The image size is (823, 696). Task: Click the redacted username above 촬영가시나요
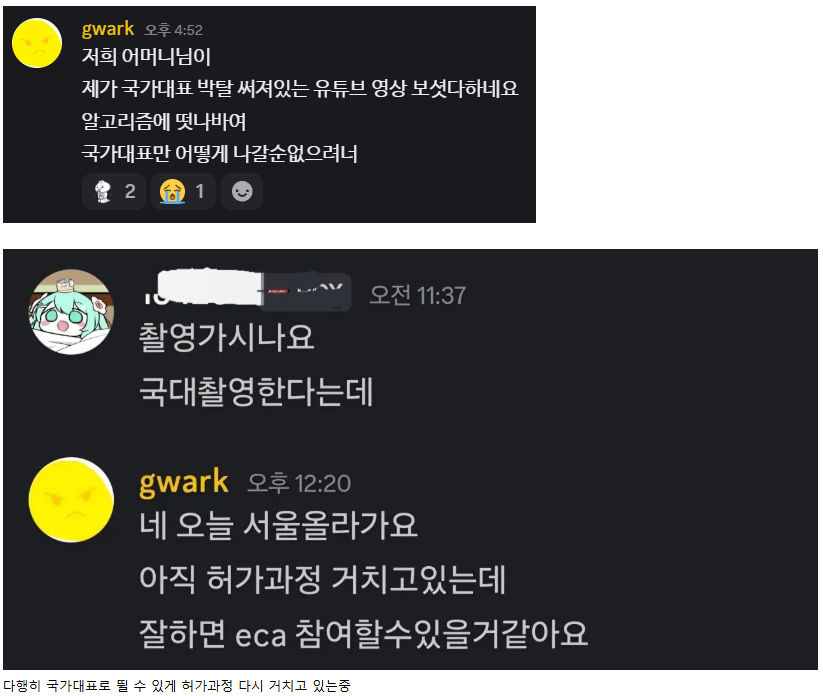(246, 290)
